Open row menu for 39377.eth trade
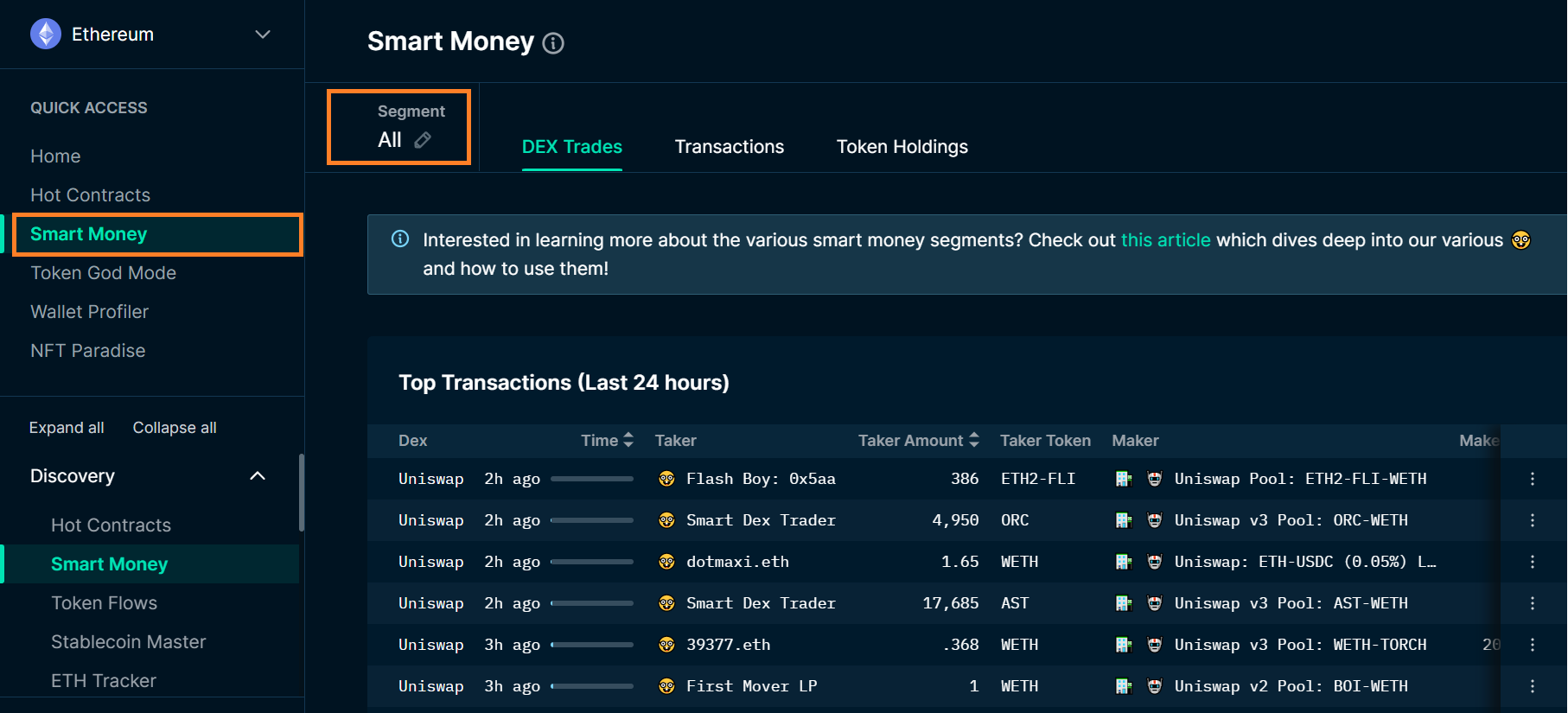Viewport: 1568px width, 713px height. [x=1533, y=645]
